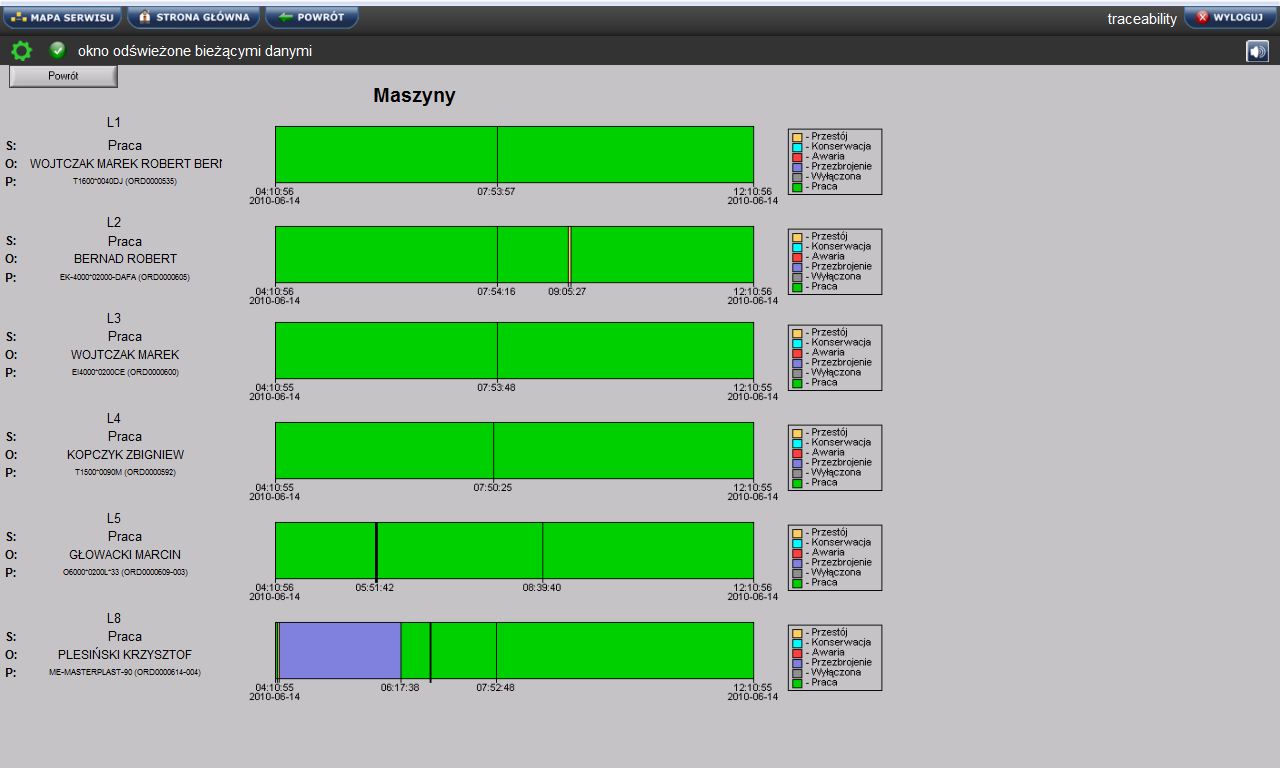The width and height of the screenshot is (1280, 768).
Task: Click order T1600*0040DJ (ORD0000535)
Action: click(x=125, y=182)
